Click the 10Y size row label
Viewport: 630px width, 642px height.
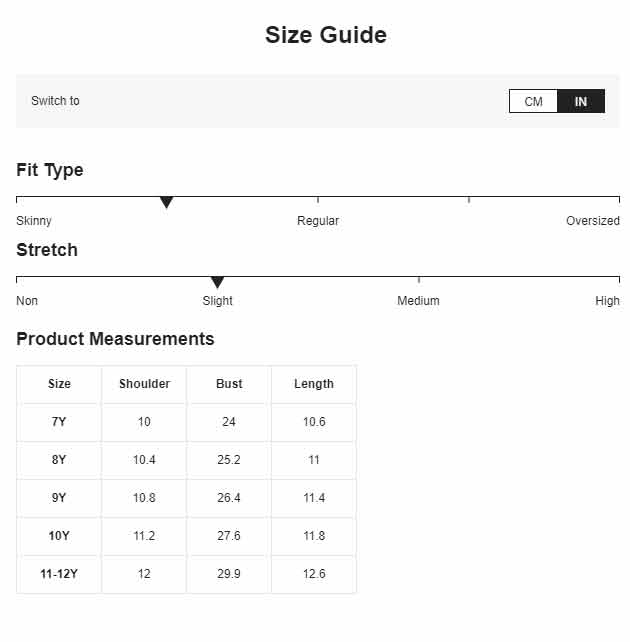pos(59,536)
